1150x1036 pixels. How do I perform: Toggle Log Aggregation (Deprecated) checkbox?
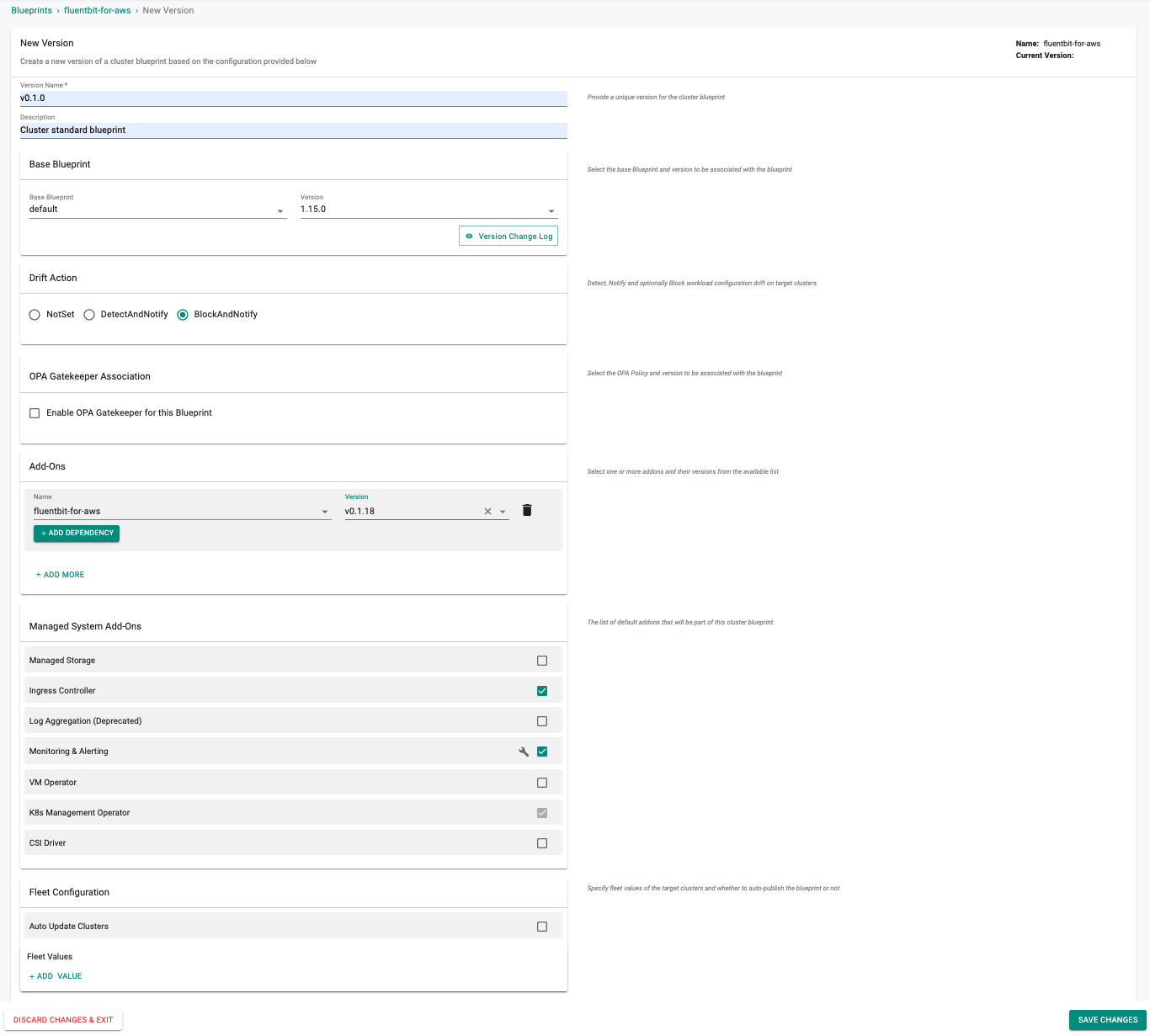pos(542,721)
